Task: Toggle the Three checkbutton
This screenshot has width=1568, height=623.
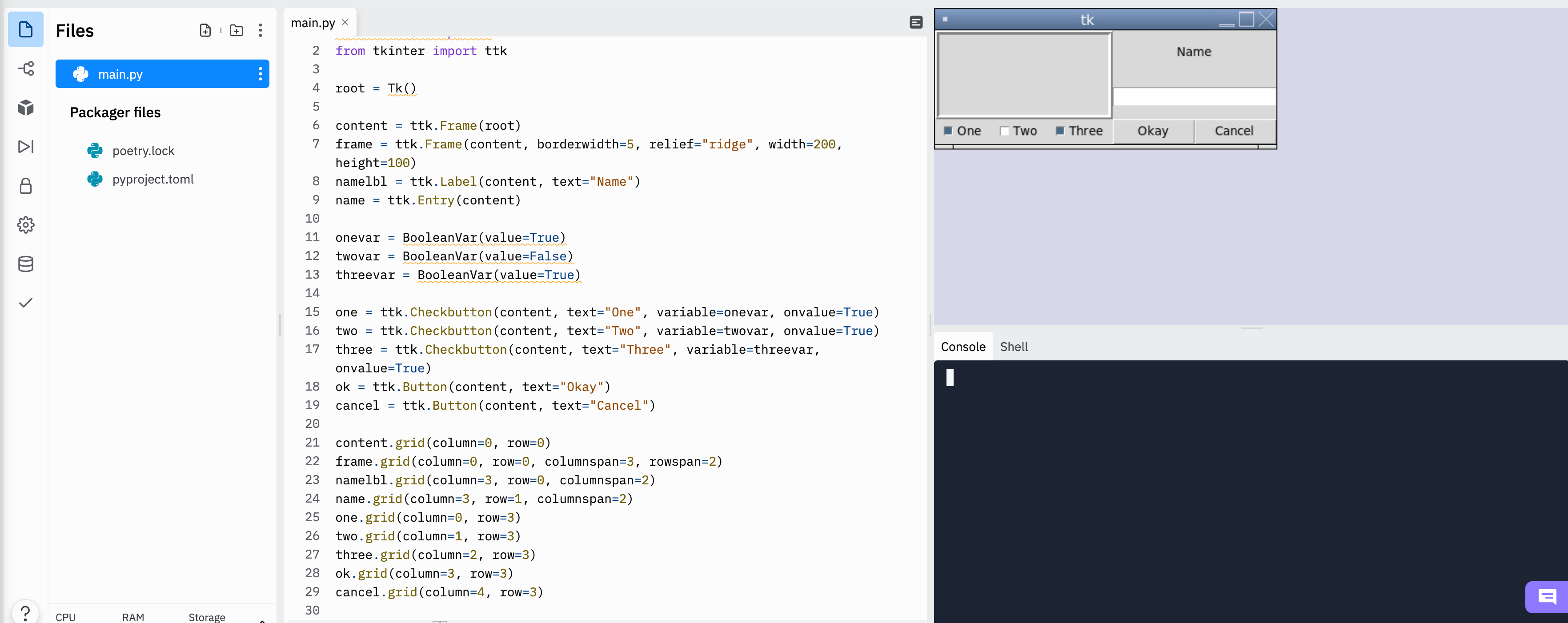Action: [x=1061, y=130]
